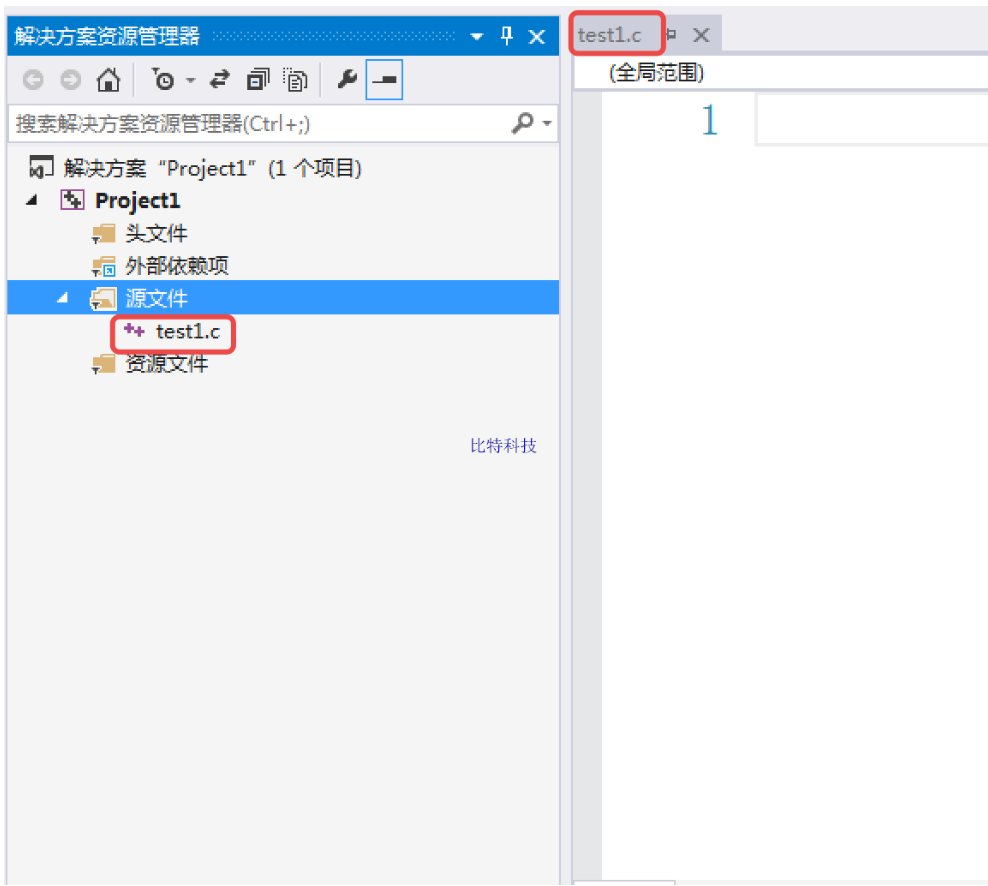Viewport: 988px width, 886px height.
Task: Click the 源文件 open folder icon
Action: [103, 299]
